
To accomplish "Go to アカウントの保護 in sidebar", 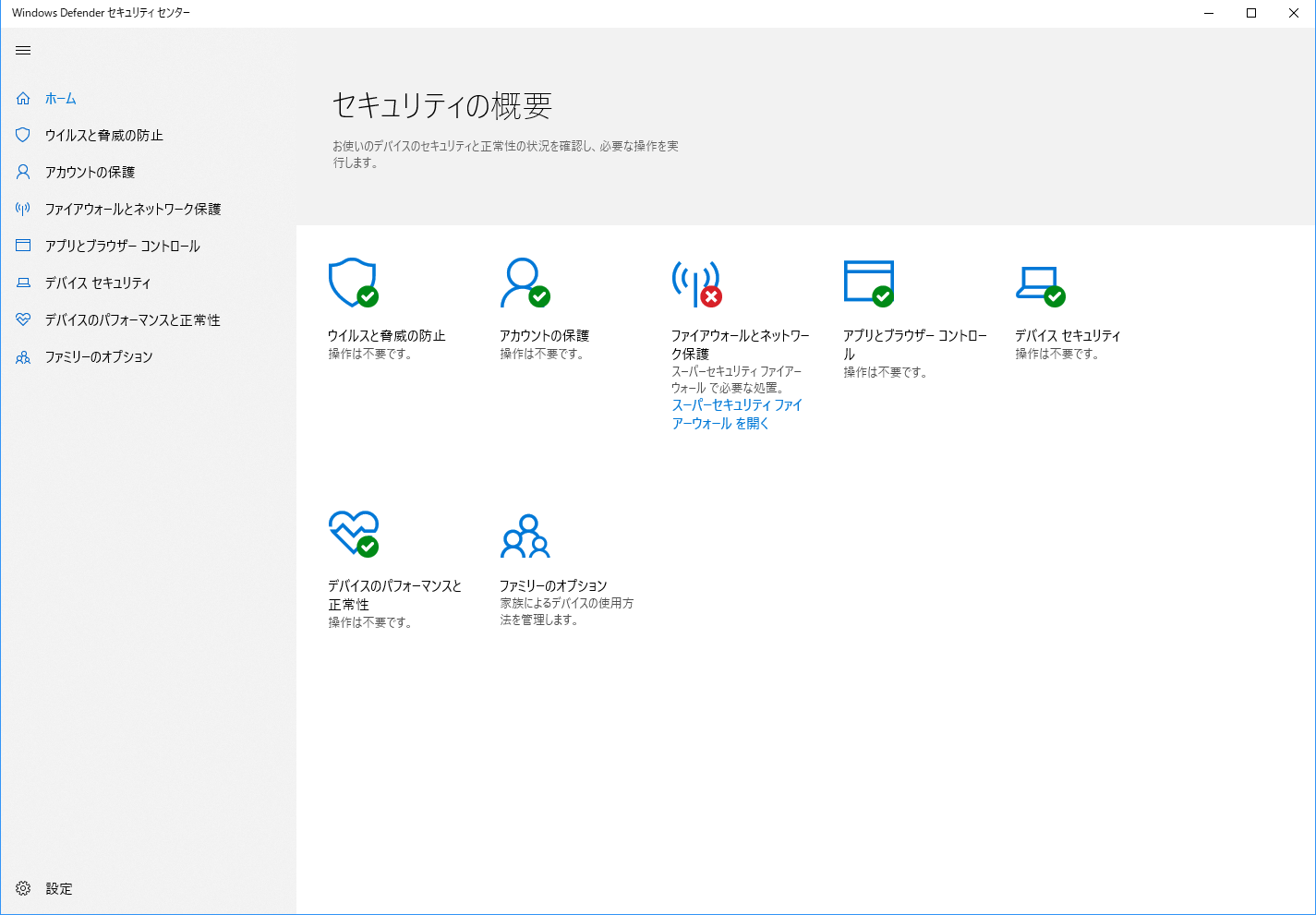I will pyautogui.click(x=91, y=172).
